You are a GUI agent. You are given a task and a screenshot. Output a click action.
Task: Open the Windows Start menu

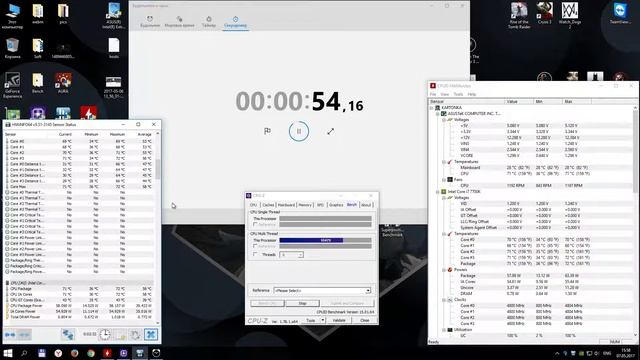pos(8,353)
